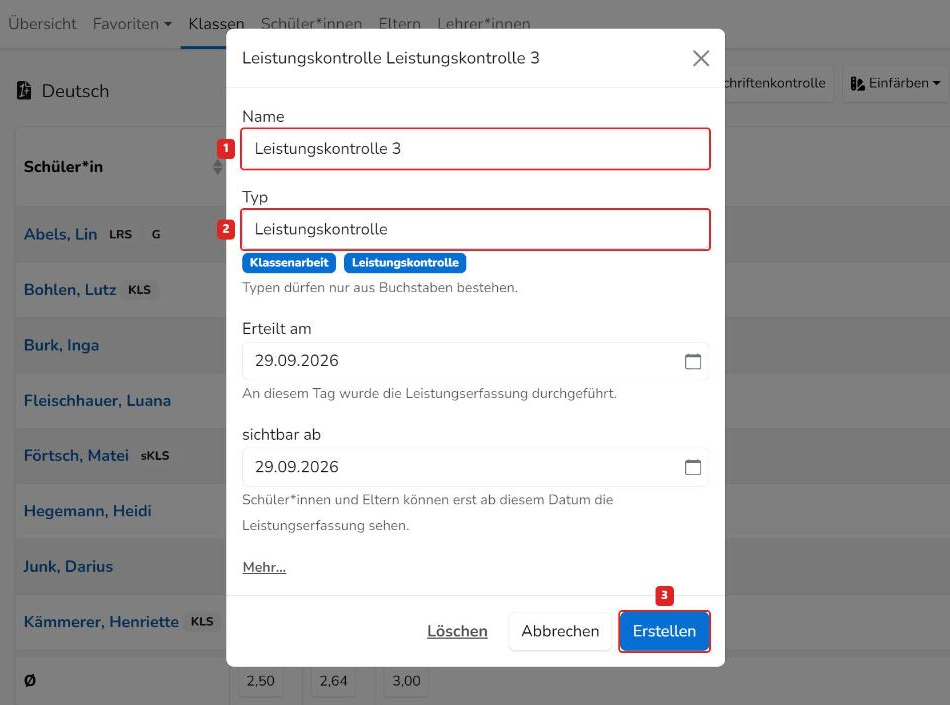Focus the Name input field
This screenshot has width=950, height=705.
(476, 149)
